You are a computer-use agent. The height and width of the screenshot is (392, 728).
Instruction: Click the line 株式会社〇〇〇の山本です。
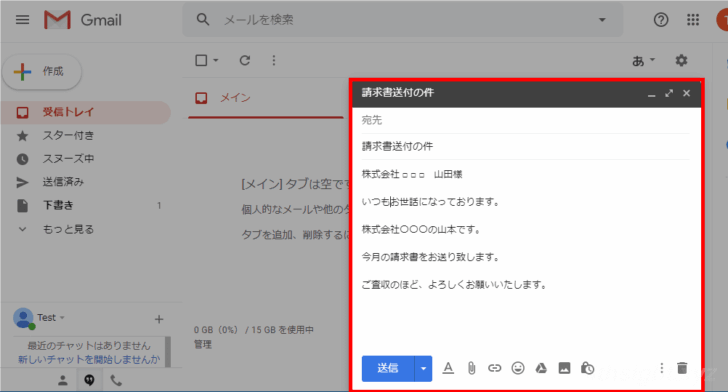point(421,229)
